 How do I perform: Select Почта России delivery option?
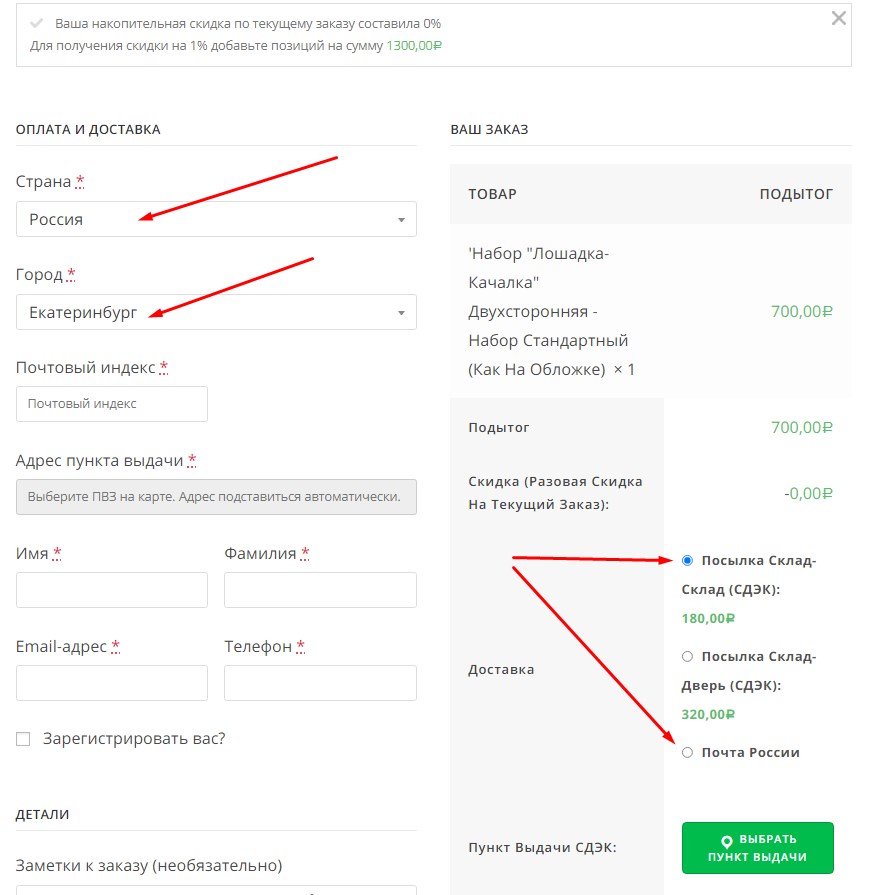pos(687,752)
